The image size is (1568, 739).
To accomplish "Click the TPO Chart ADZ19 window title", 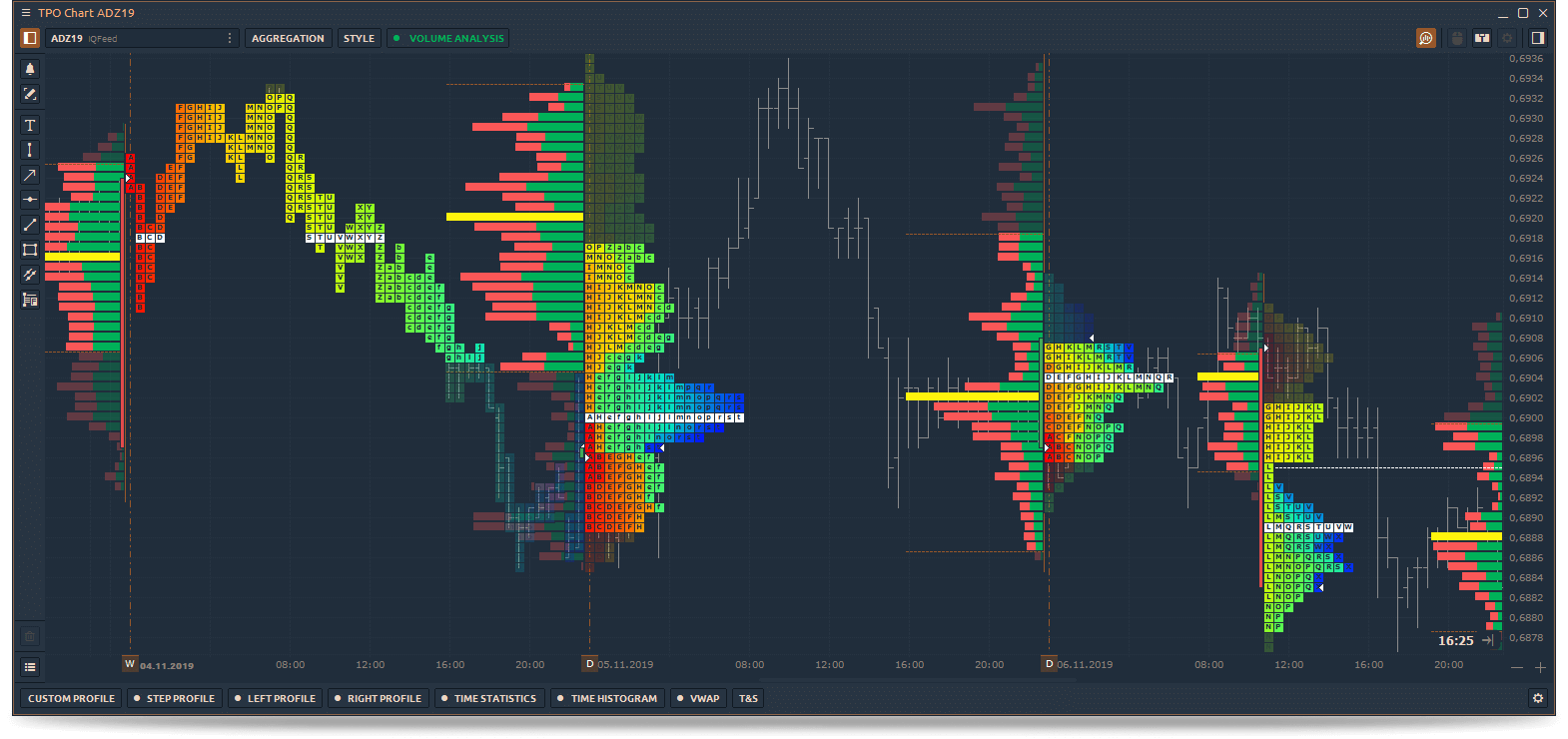I will [x=86, y=13].
